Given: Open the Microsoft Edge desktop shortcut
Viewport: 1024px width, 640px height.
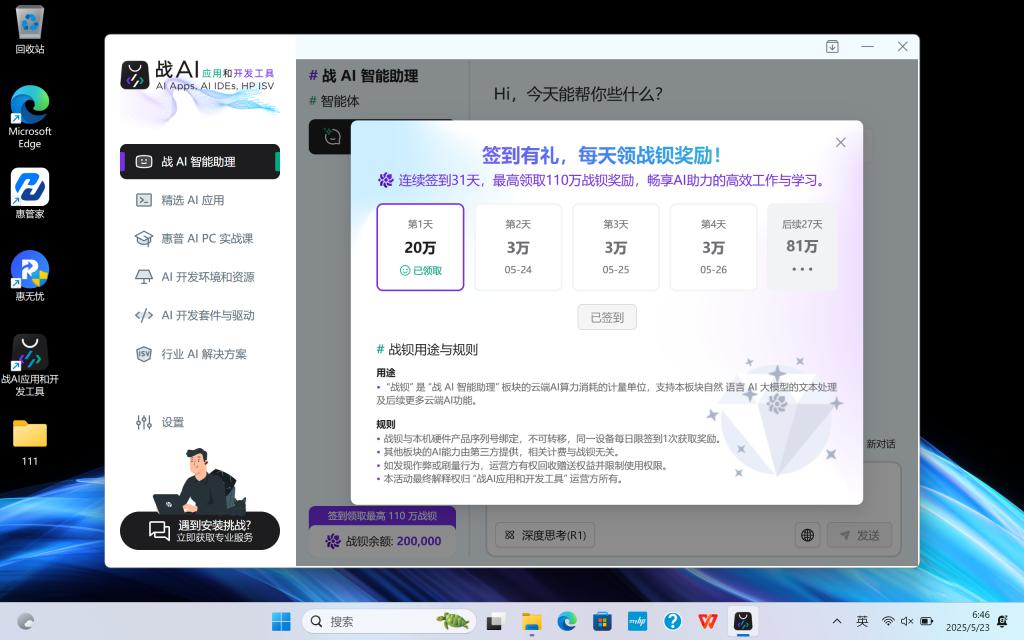Looking at the screenshot, I should coord(29,117).
